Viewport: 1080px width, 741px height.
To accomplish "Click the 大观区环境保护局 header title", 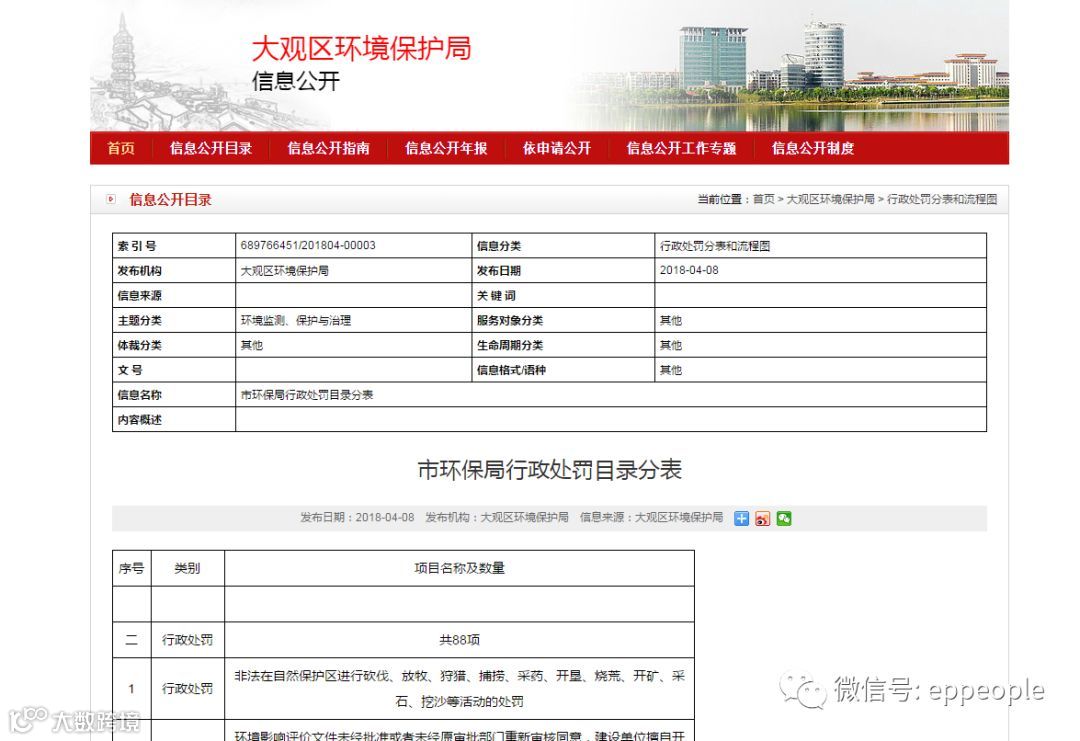I will [362, 48].
